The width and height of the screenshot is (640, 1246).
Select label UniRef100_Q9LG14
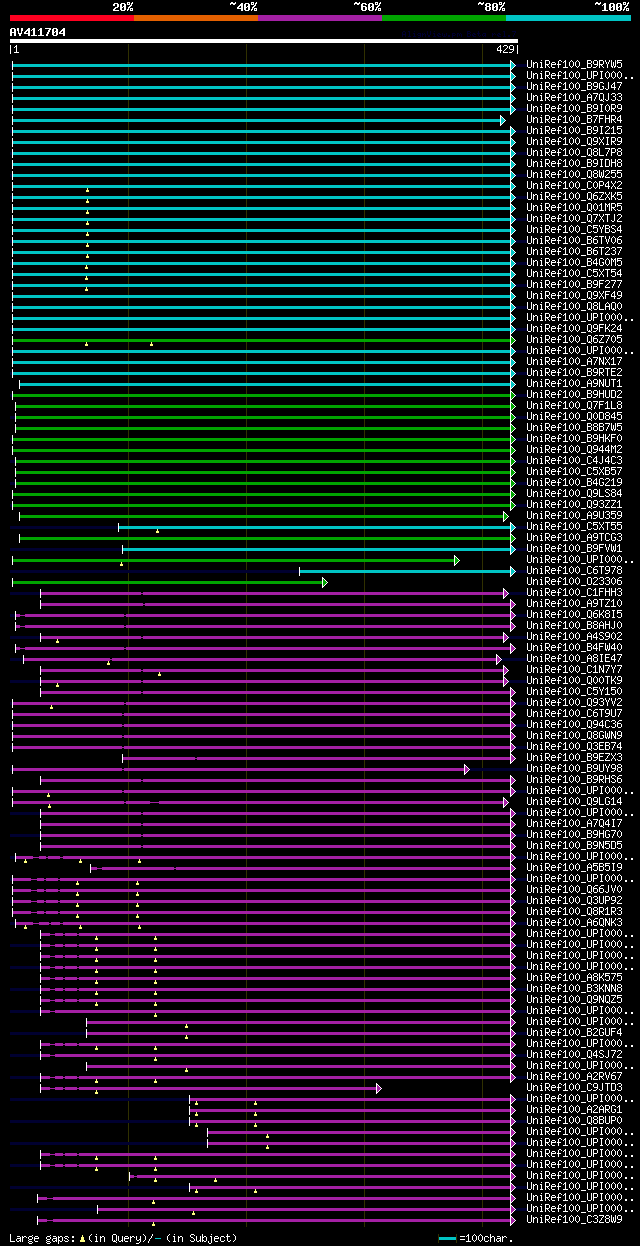(574, 802)
